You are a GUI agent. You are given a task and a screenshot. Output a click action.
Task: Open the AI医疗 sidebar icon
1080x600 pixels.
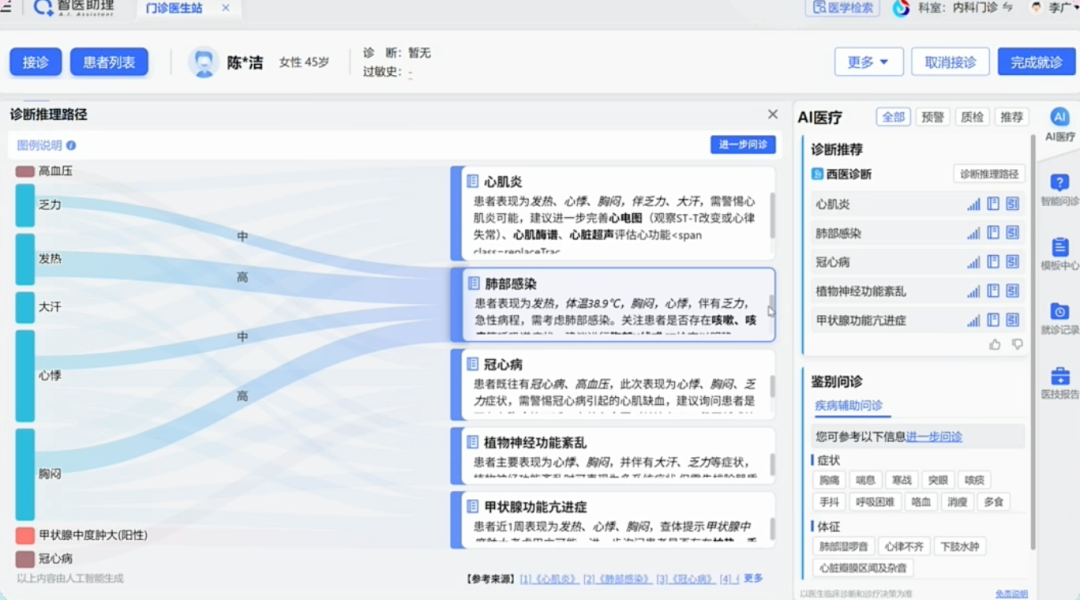click(x=1059, y=118)
